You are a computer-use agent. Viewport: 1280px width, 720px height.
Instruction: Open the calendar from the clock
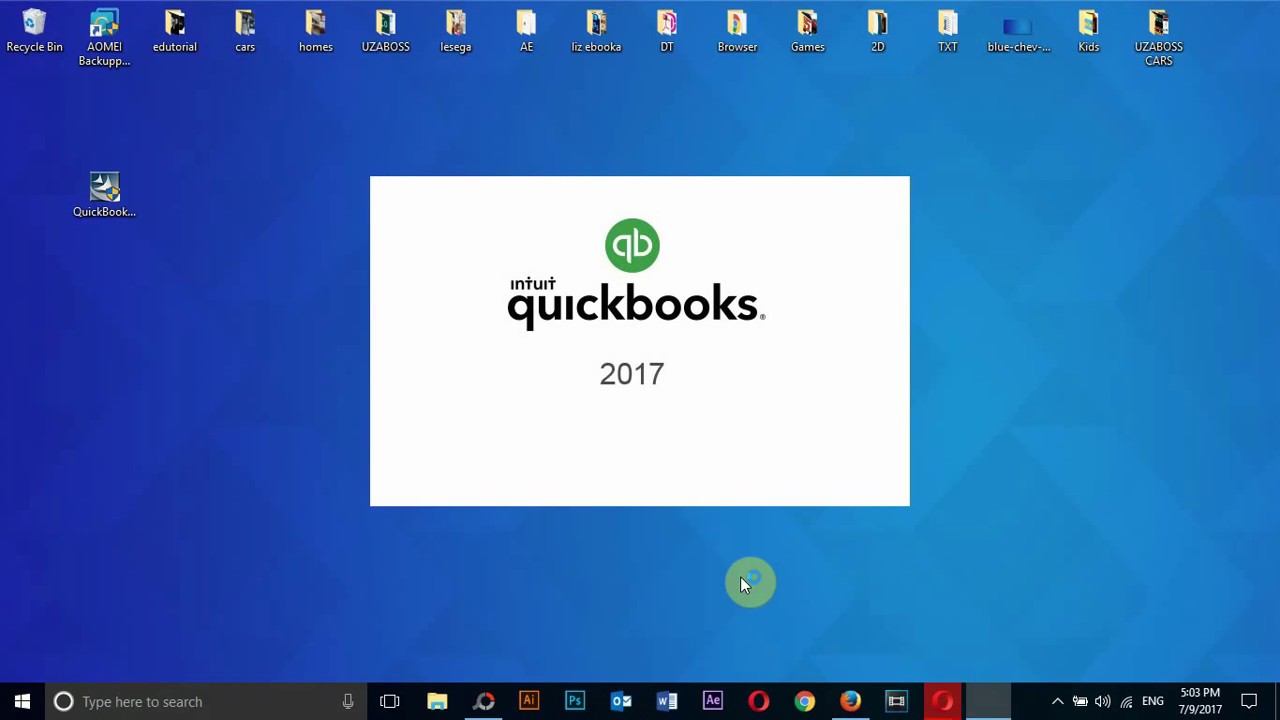pyautogui.click(x=1199, y=701)
